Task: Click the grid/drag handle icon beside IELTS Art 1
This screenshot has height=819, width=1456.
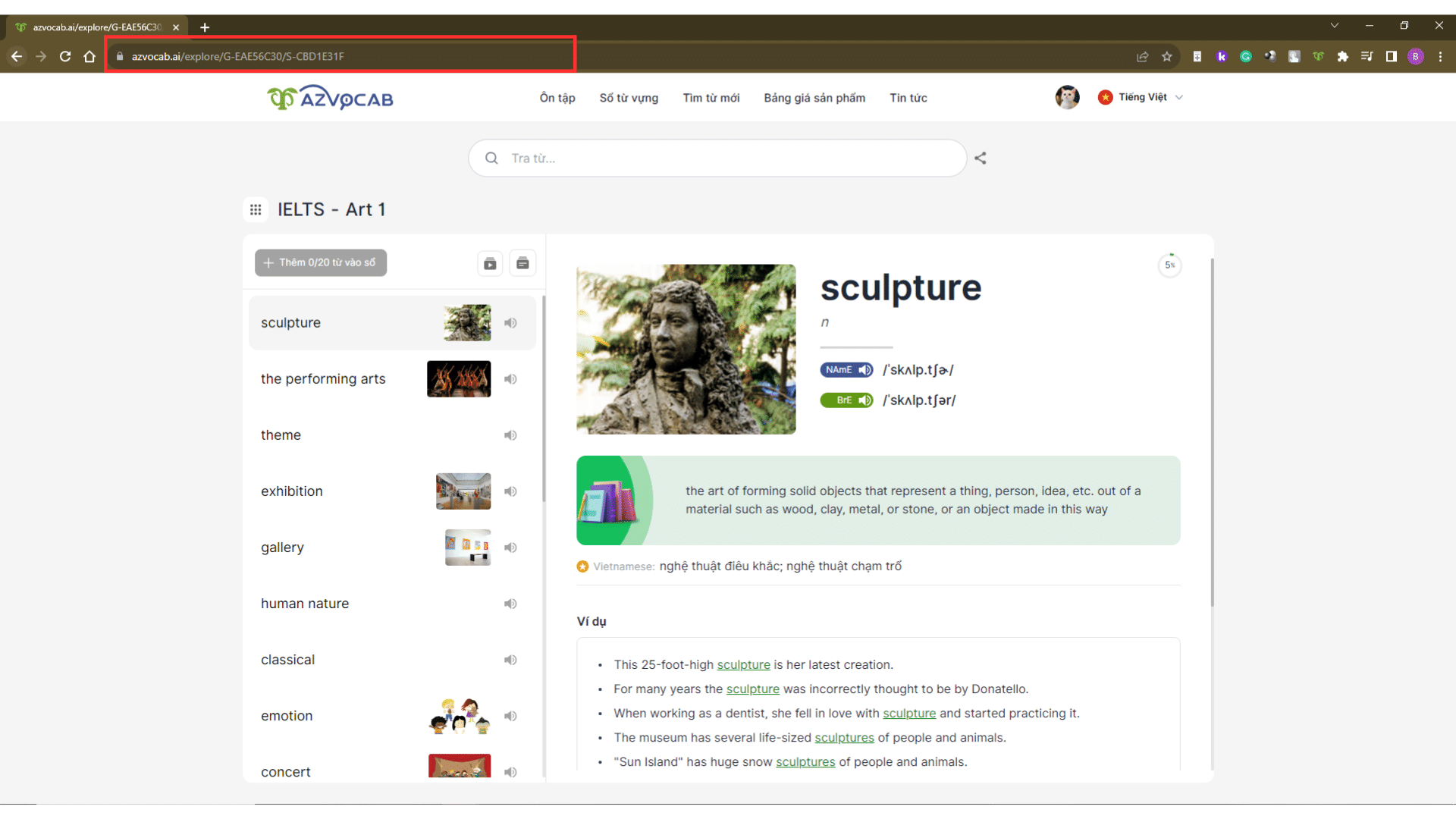Action: tap(256, 209)
